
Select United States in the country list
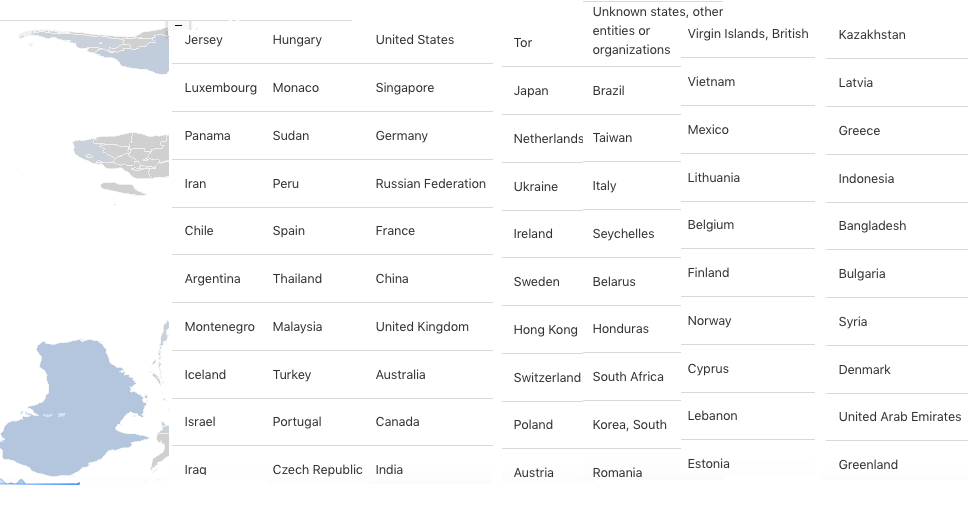414,40
